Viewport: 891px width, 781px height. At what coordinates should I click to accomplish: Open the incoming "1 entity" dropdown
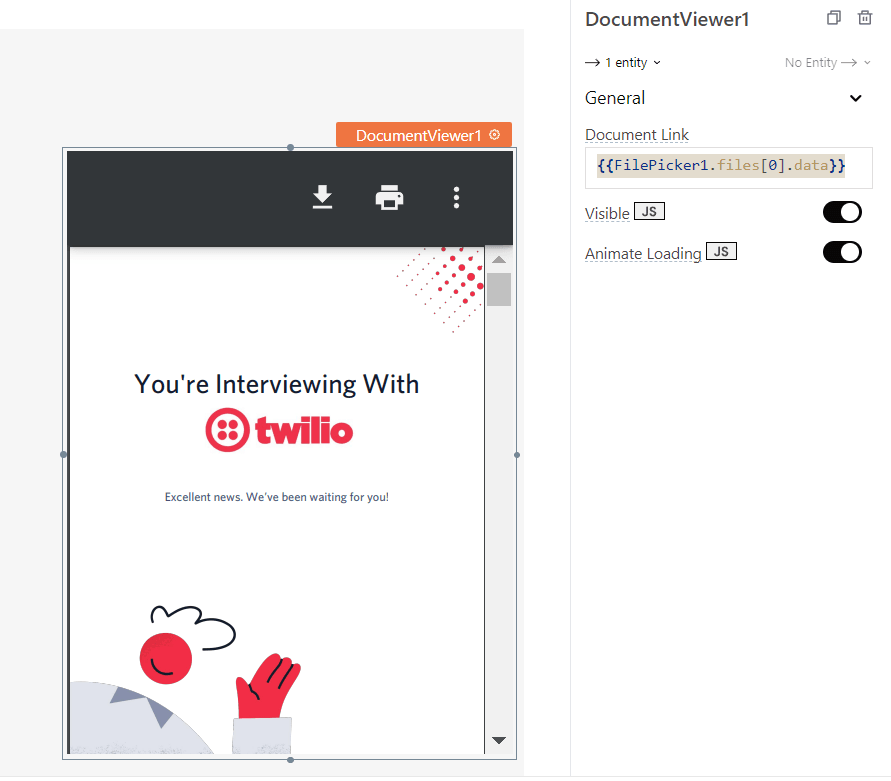pyautogui.click(x=623, y=63)
